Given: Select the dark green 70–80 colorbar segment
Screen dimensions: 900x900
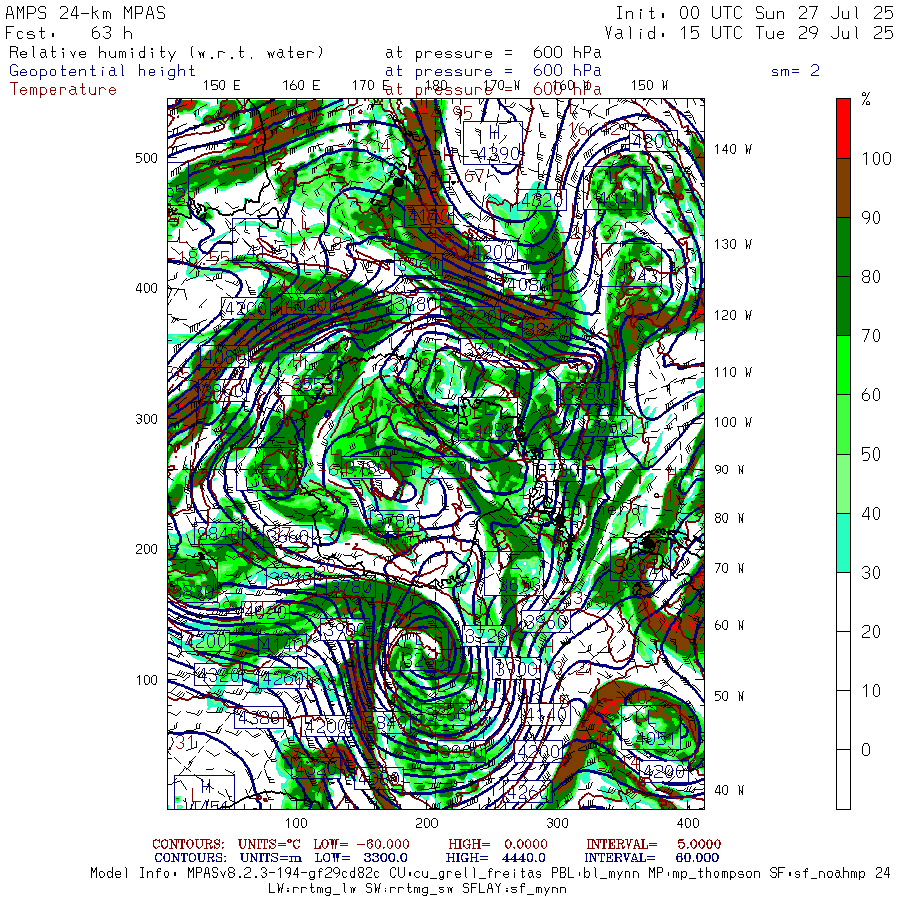Looking at the screenshot, I should (x=843, y=307).
